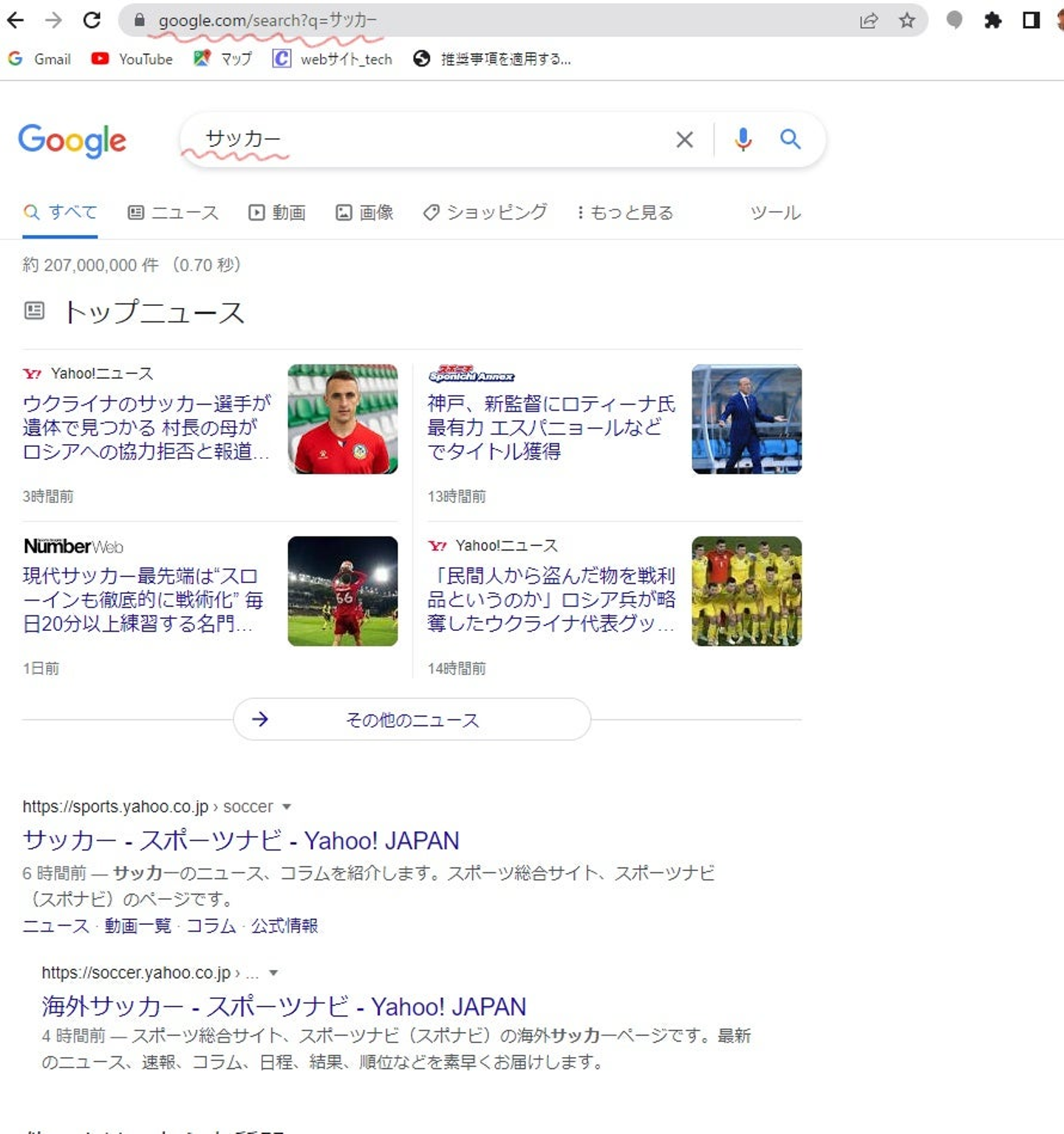Open the 現代サッカー最先端 news headline
The image size is (1064, 1134).
click(x=143, y=600)
